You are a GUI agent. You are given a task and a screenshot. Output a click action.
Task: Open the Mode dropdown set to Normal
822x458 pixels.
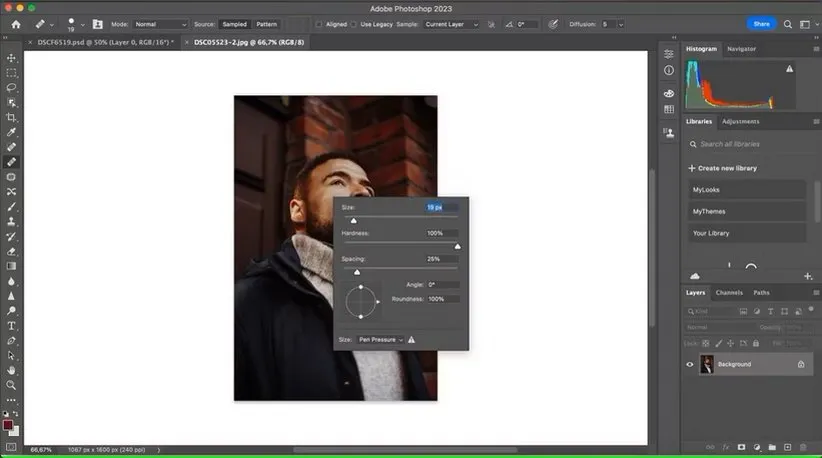(x=160, y=24)
